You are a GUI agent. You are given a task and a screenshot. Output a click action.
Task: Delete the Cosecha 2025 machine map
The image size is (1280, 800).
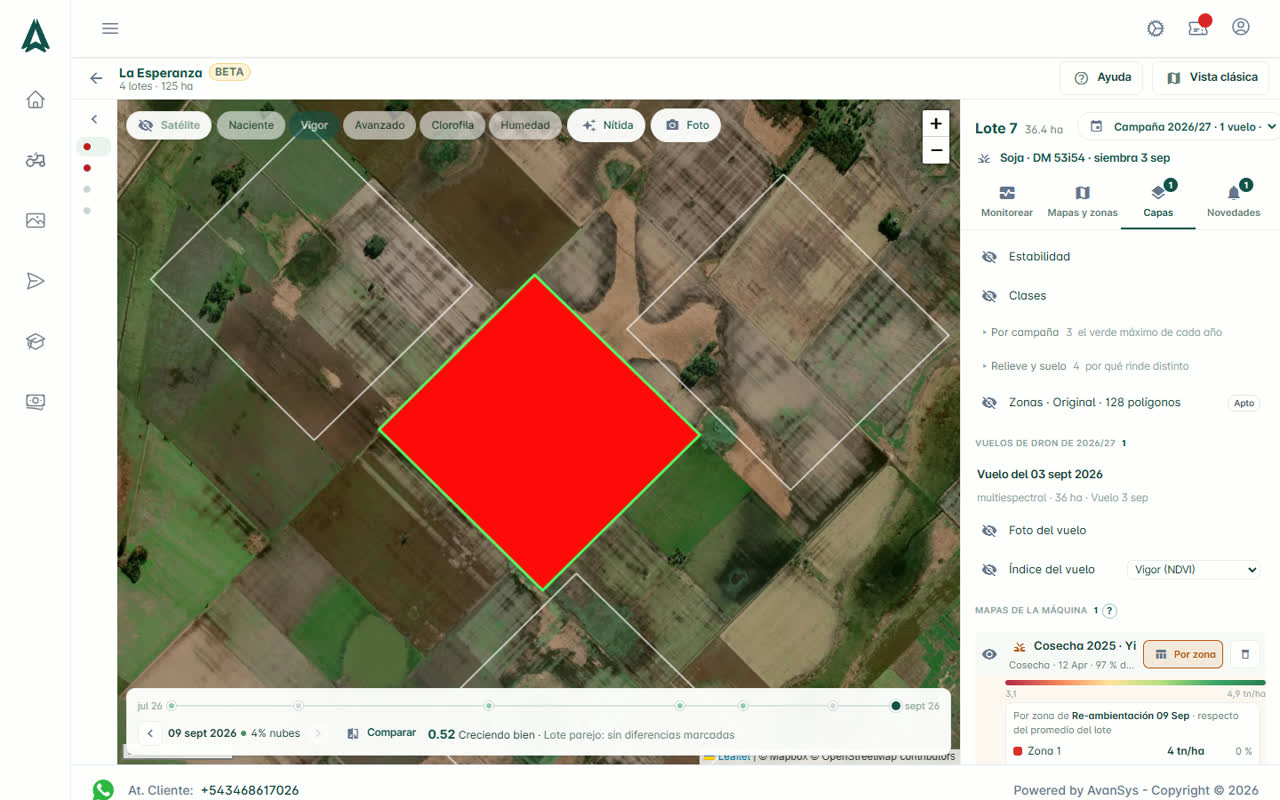1245,655
